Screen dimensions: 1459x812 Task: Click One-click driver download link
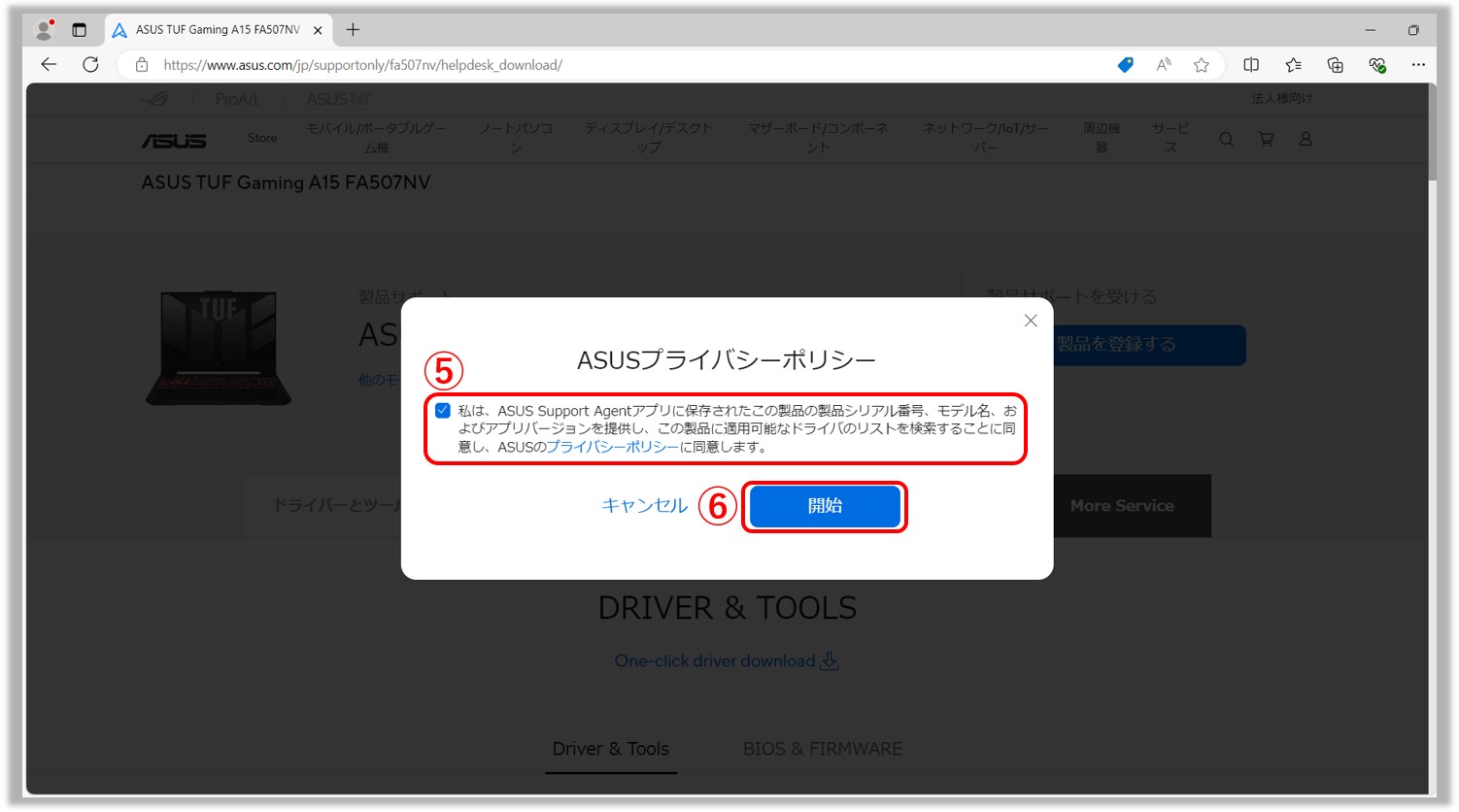[x=727, y=661]
